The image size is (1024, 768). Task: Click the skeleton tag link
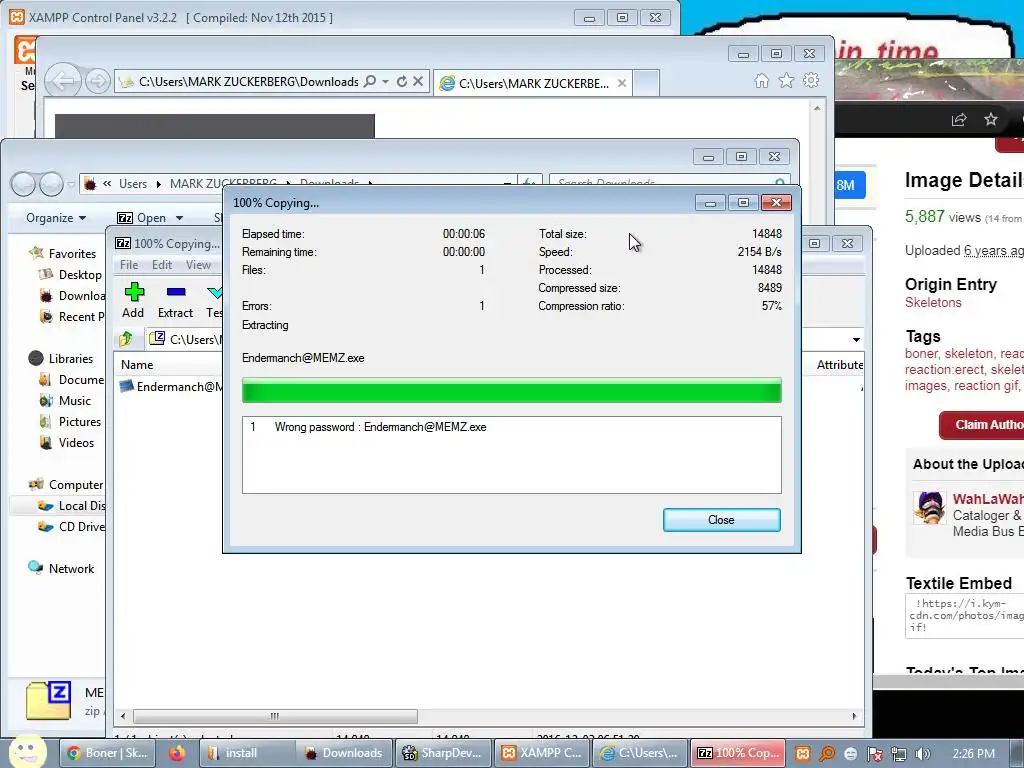tap(968, 353)
